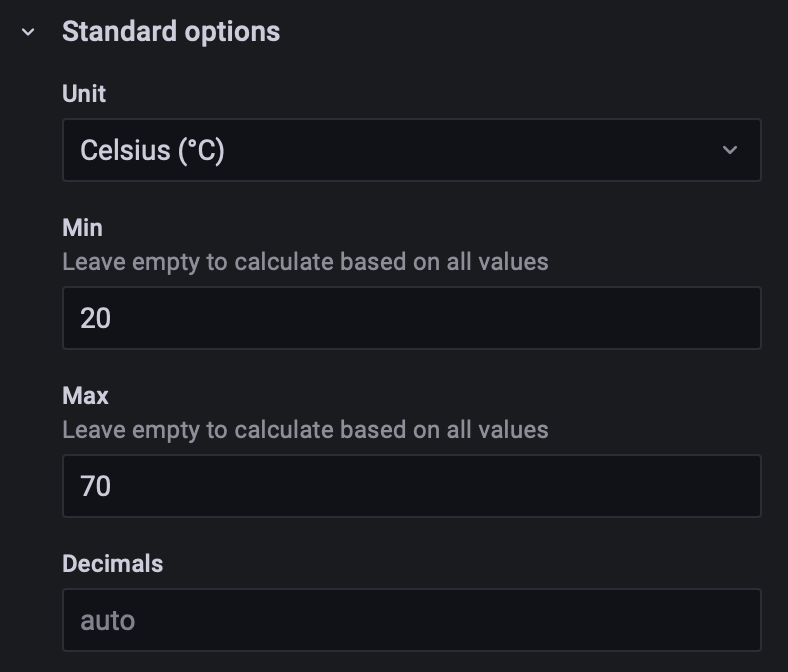The height and width of the screenshot is (672, 788).
Task: Open the Unit dropdown arrow
Action: [730, 150]
